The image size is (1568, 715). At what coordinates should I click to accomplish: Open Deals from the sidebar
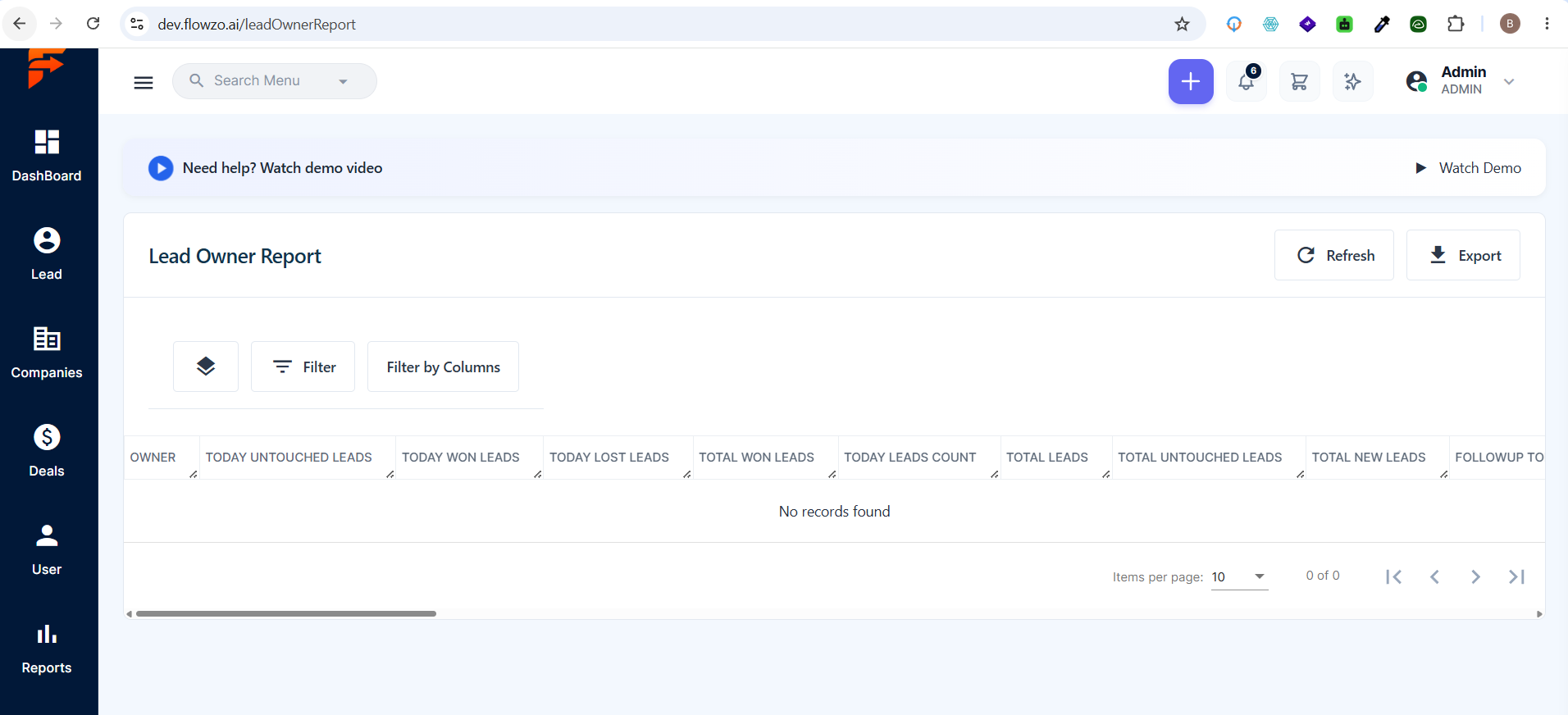pyautogui.click(x=47, y=451)
